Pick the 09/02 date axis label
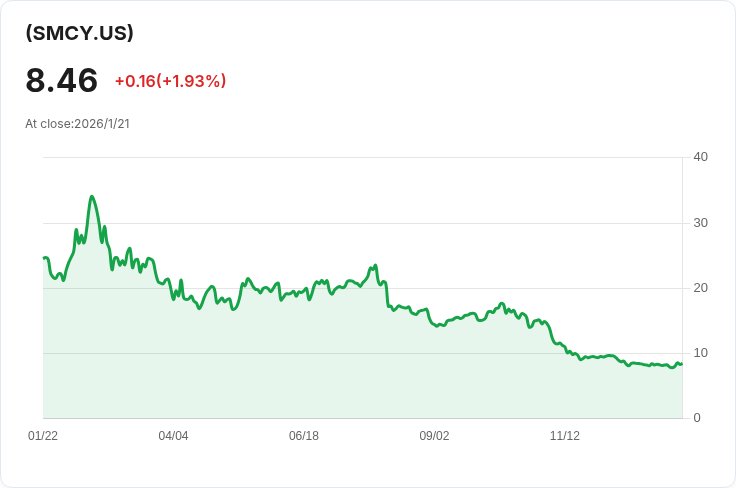 (434, 436)
